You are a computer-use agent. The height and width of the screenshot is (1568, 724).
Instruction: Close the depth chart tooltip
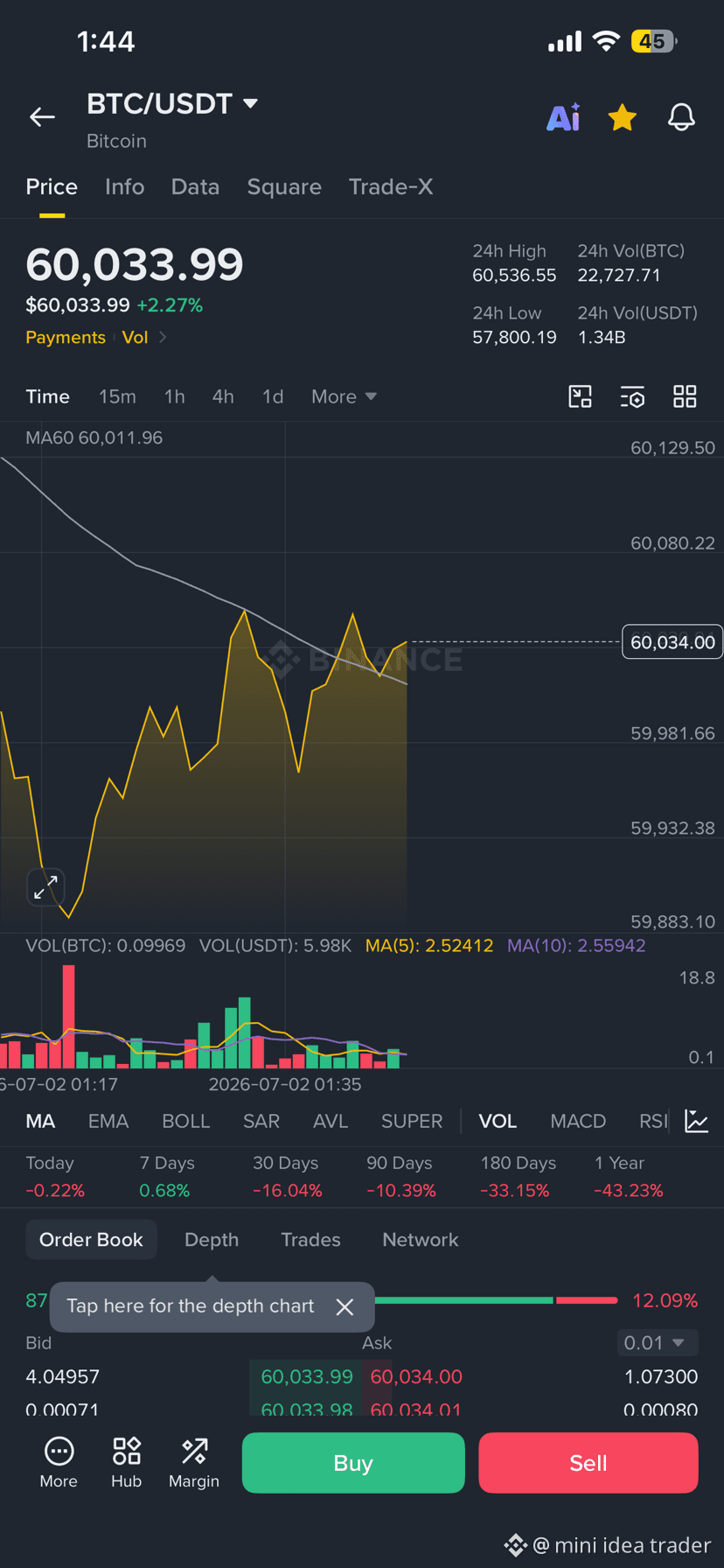point(345,1306)
